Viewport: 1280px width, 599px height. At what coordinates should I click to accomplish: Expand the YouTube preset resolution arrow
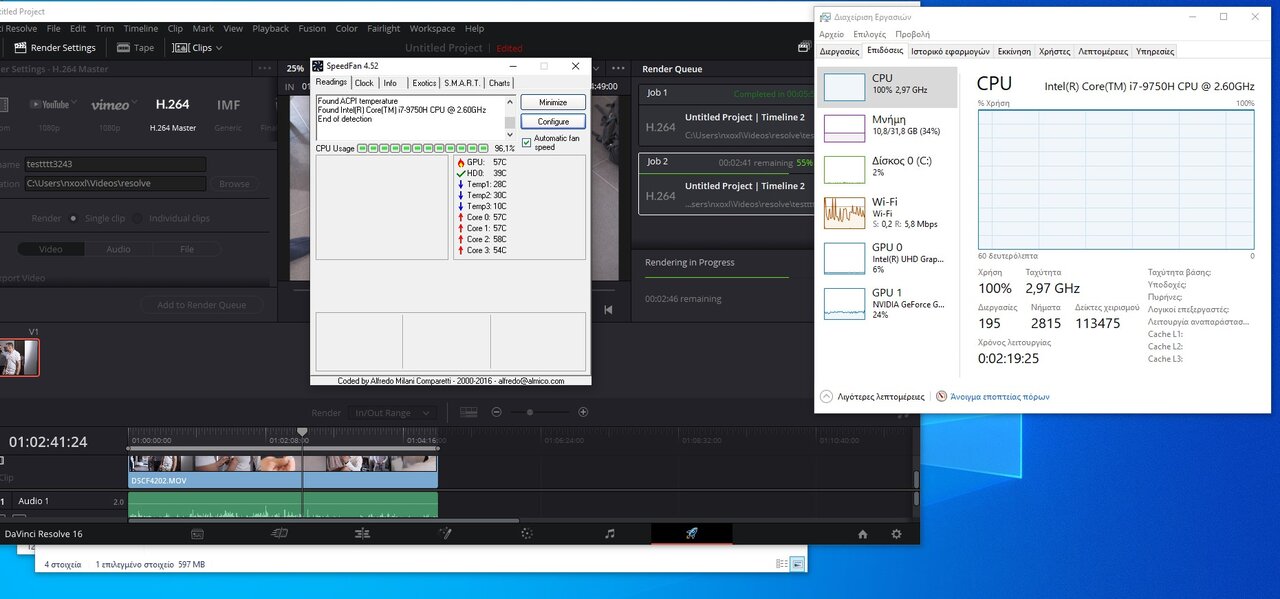tap(74, 104)
